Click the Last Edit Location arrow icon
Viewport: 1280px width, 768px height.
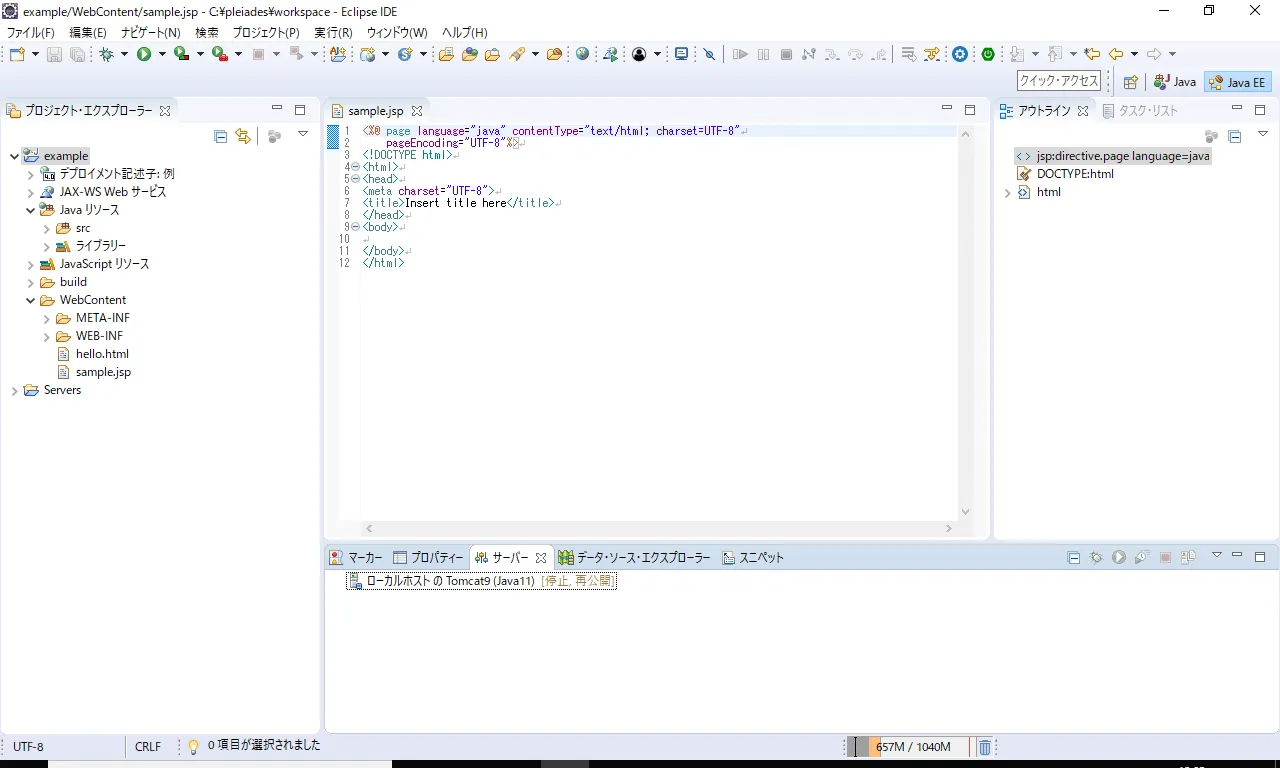point(1092,54)
